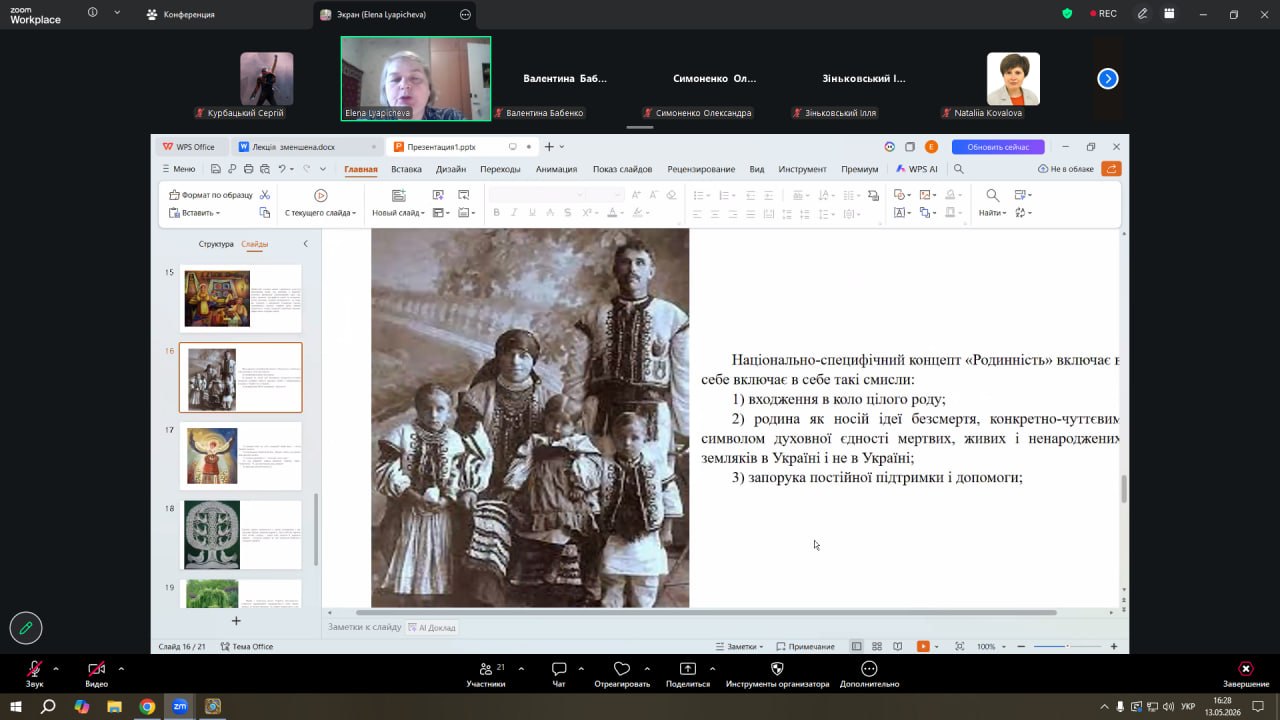Click the save icon in quick toolbar
Image resolution: width=1280 pixels, height=720 pixels.
(215, 169)
